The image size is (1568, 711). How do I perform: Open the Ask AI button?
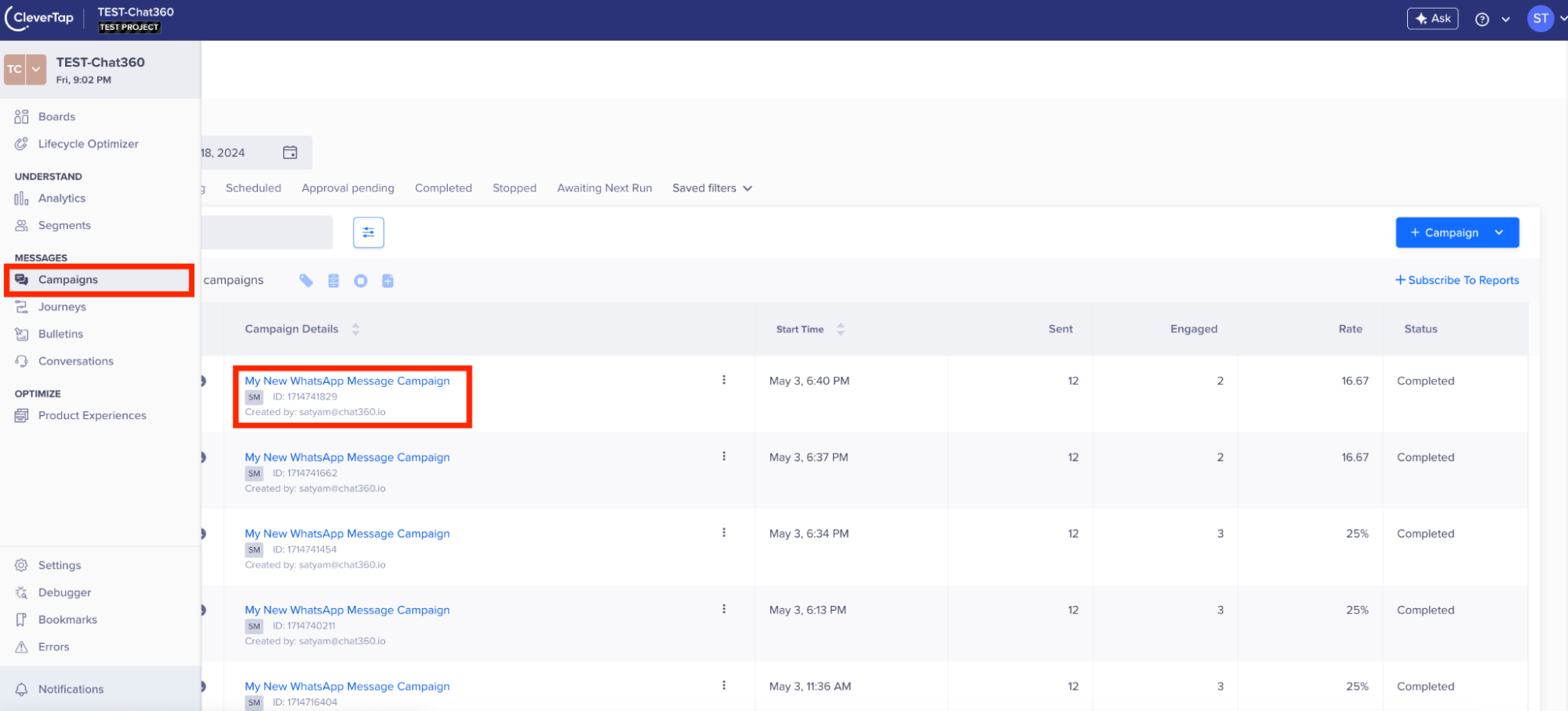click(1432, 19)
